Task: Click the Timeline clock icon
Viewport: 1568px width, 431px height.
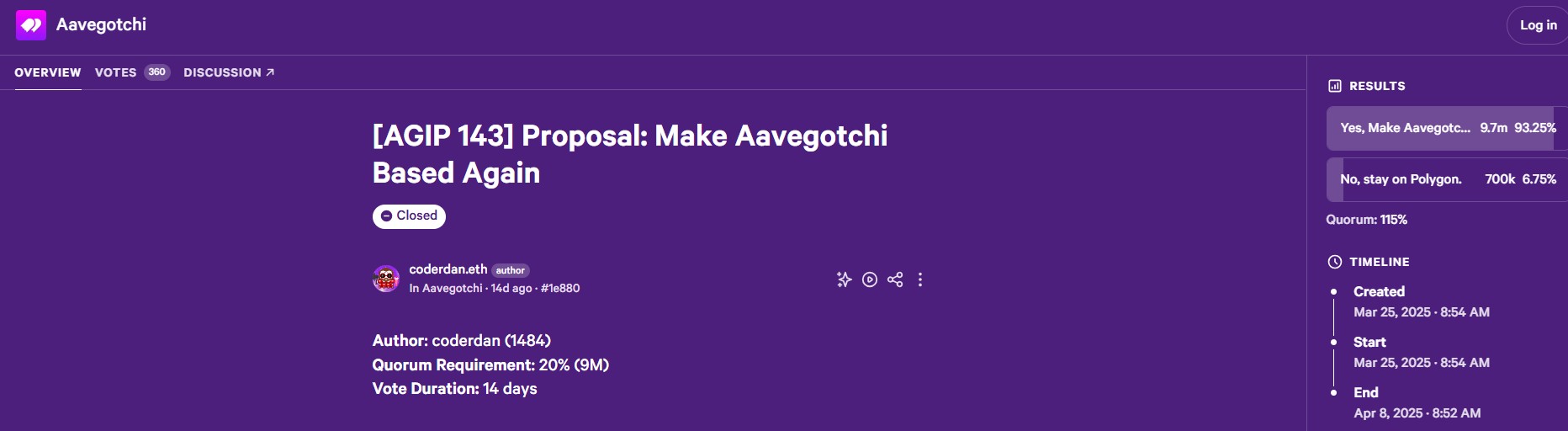Action: coord(1334,262)
